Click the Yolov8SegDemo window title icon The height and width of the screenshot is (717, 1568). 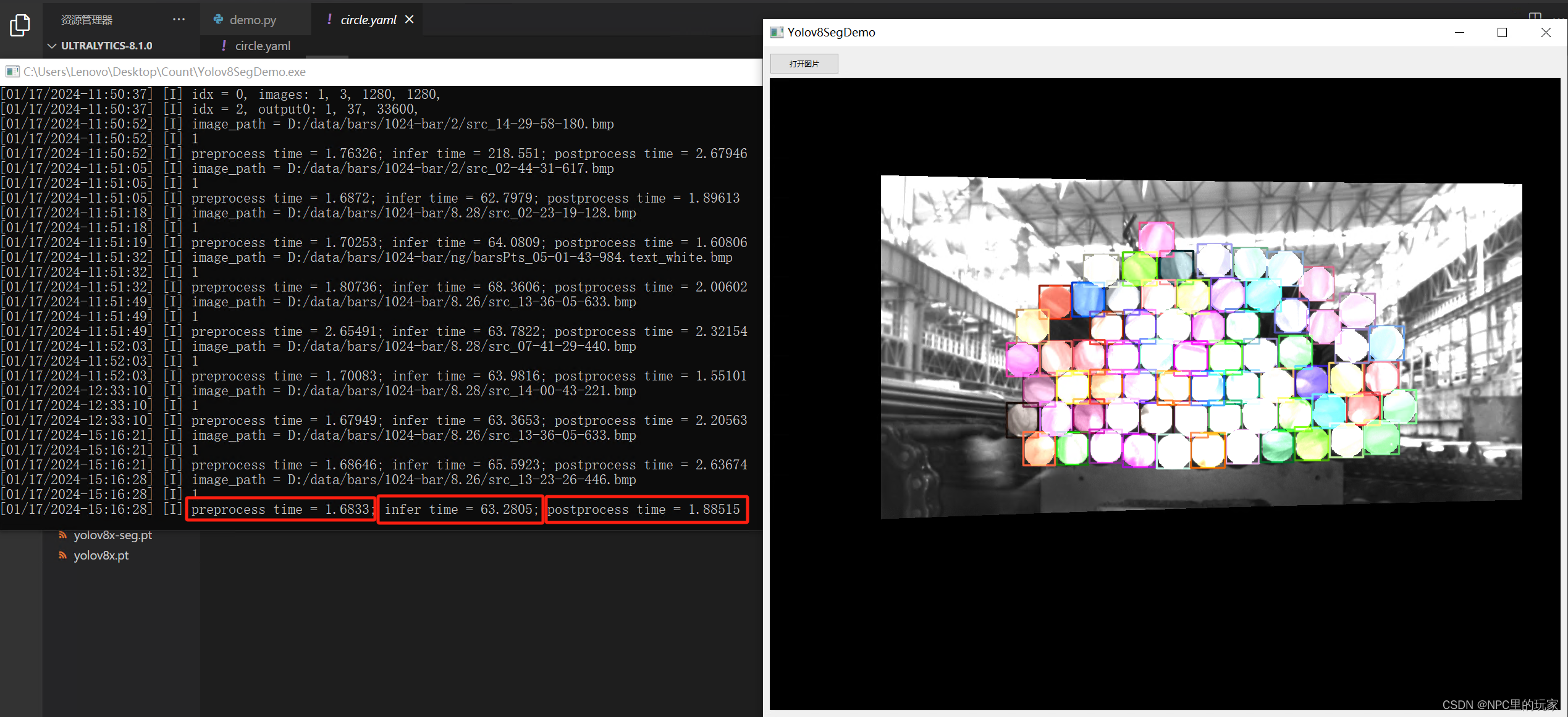tap(777, 32)
